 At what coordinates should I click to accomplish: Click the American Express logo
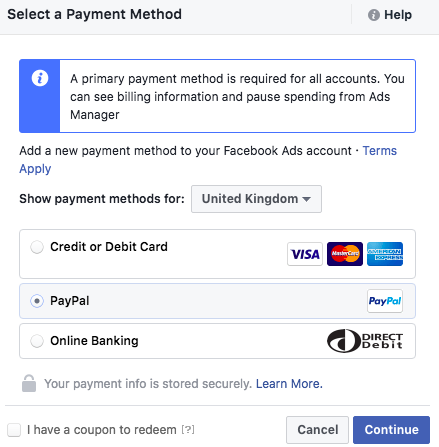[385, 254]
